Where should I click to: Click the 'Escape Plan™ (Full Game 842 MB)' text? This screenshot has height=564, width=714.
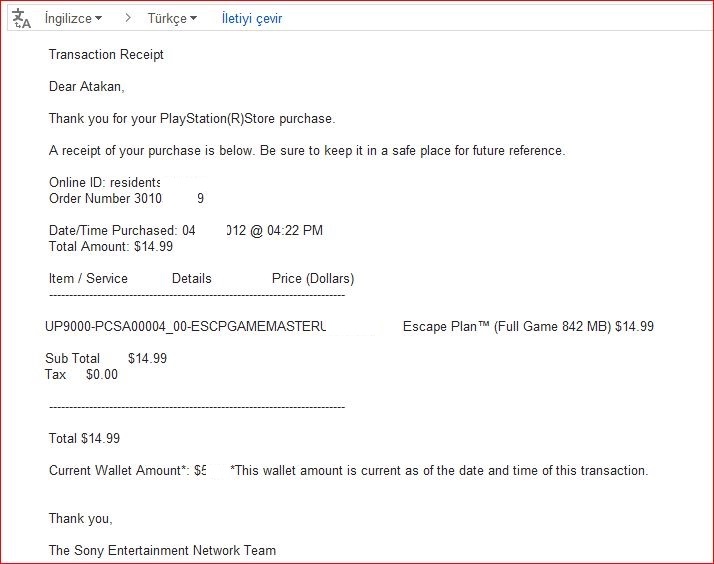[x=507, y=326]
